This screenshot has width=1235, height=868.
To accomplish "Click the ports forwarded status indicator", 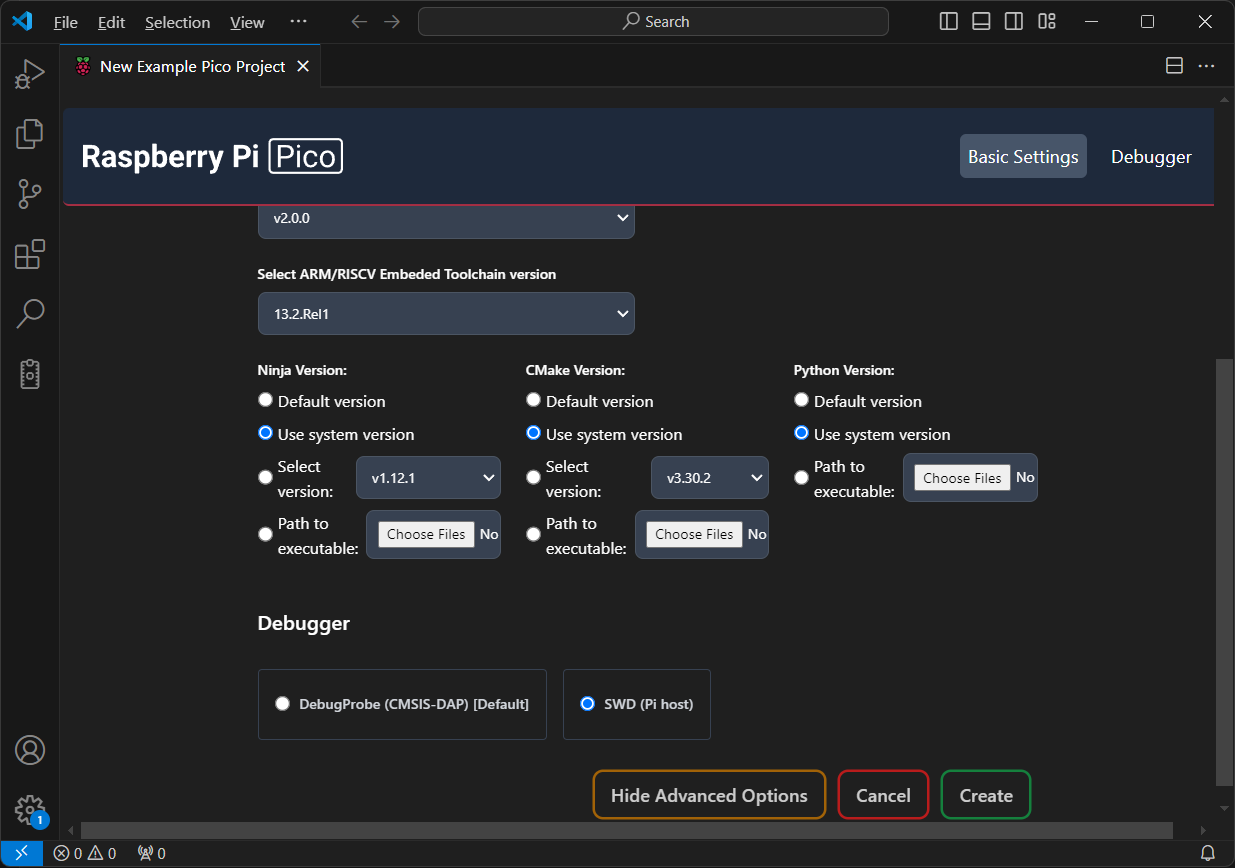I will 151,853.
